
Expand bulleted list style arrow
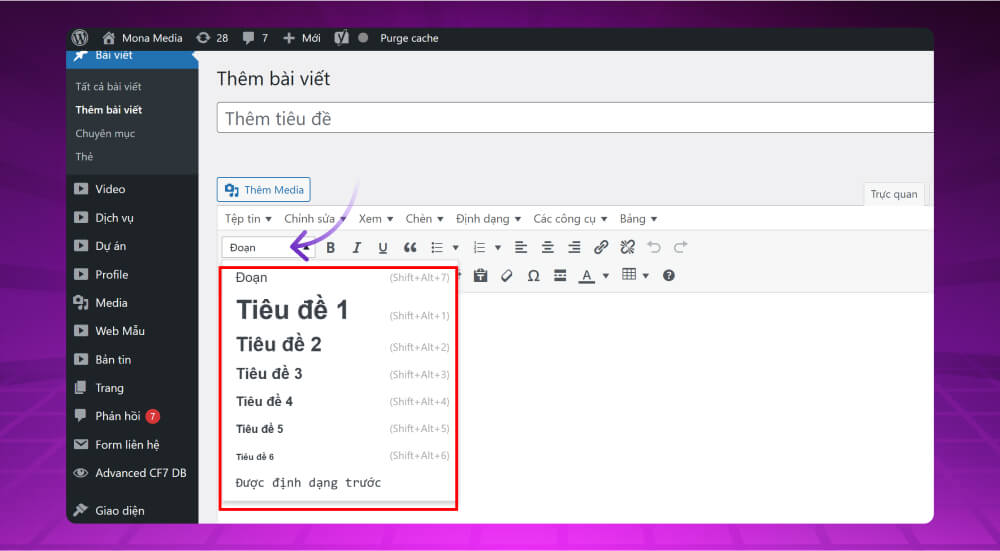[x=455, y=247]
